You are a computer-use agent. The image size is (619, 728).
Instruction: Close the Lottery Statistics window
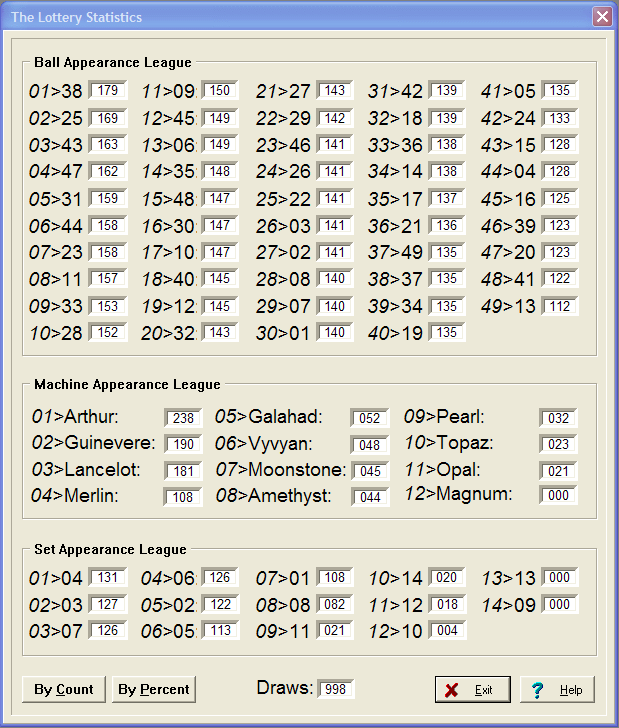602,17
